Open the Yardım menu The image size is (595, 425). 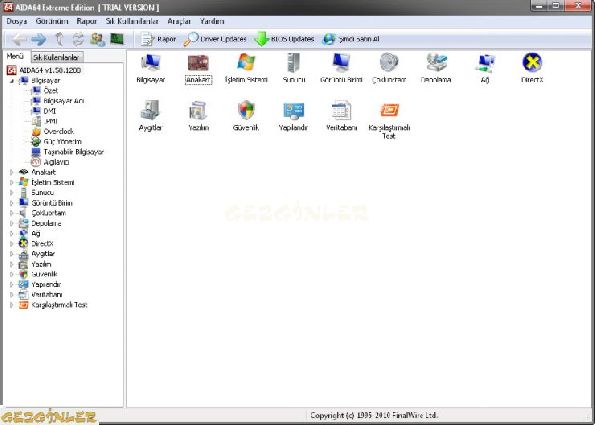pos(212,22)
